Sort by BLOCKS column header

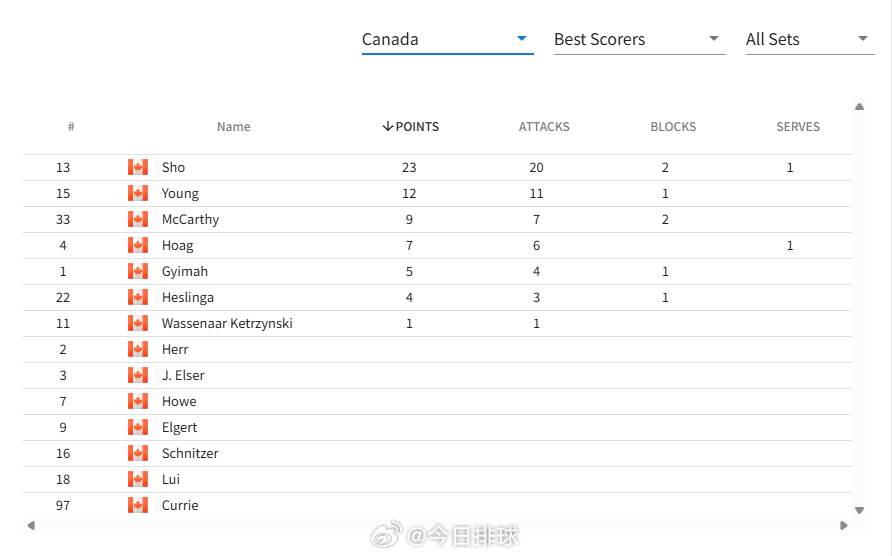tap(673, 126)
